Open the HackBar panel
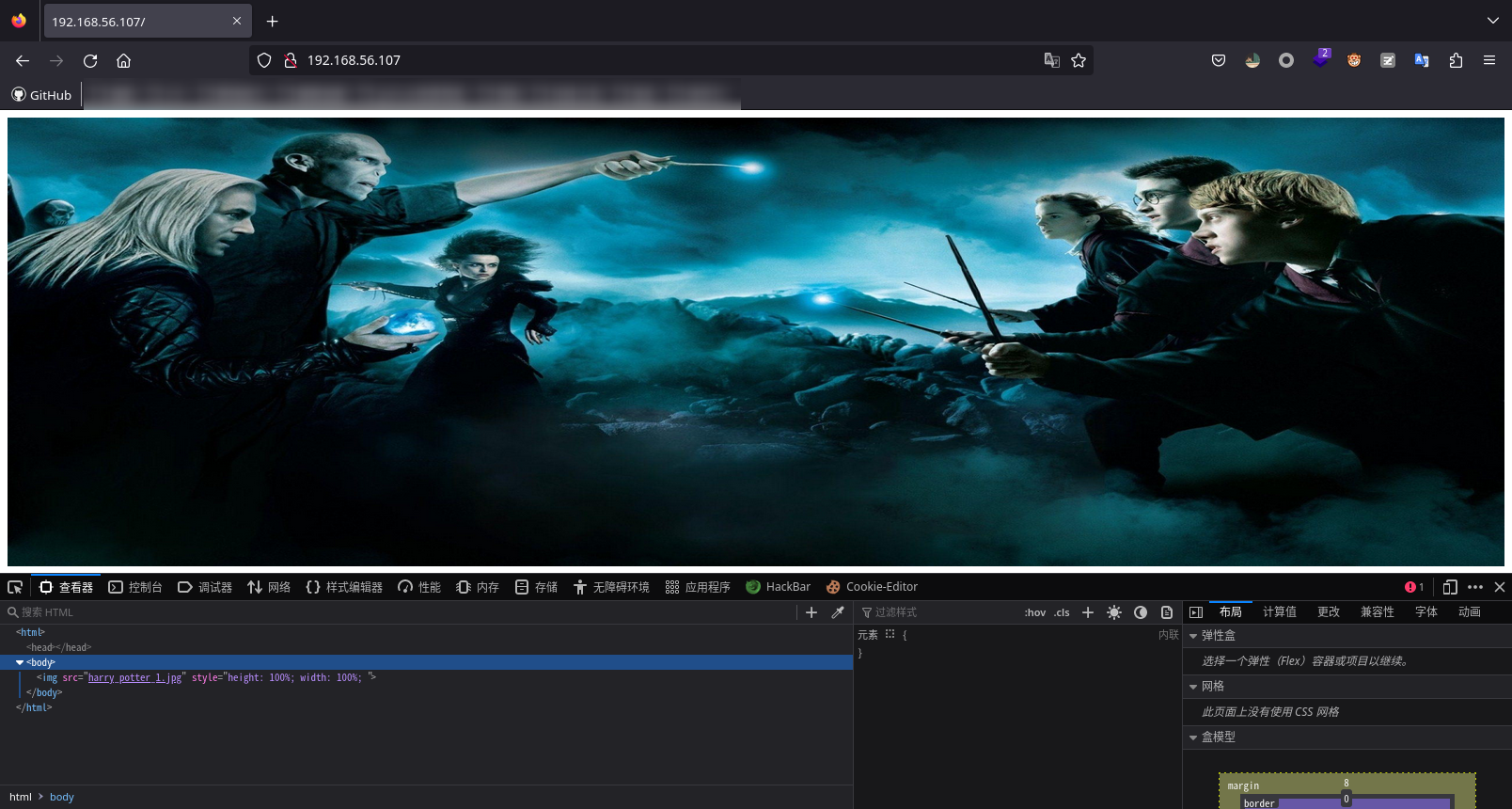Viewport: 1512px width, 809px height. coord(778,587)
